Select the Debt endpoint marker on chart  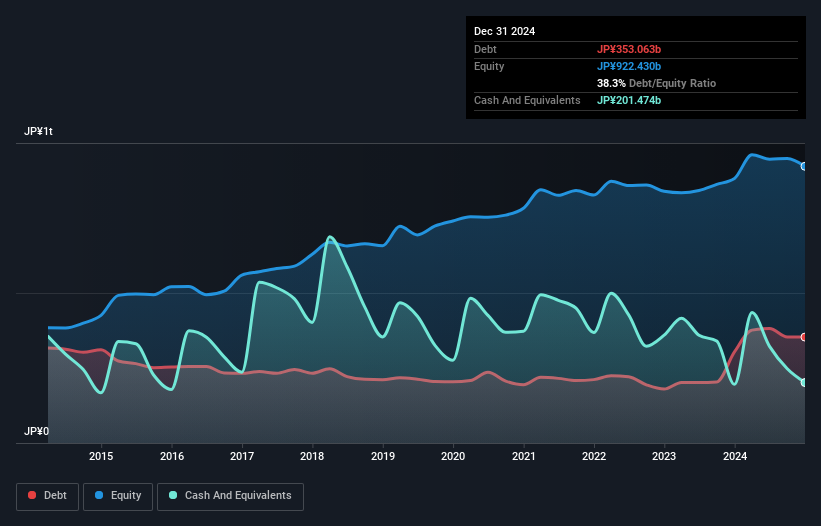(804, 337)
